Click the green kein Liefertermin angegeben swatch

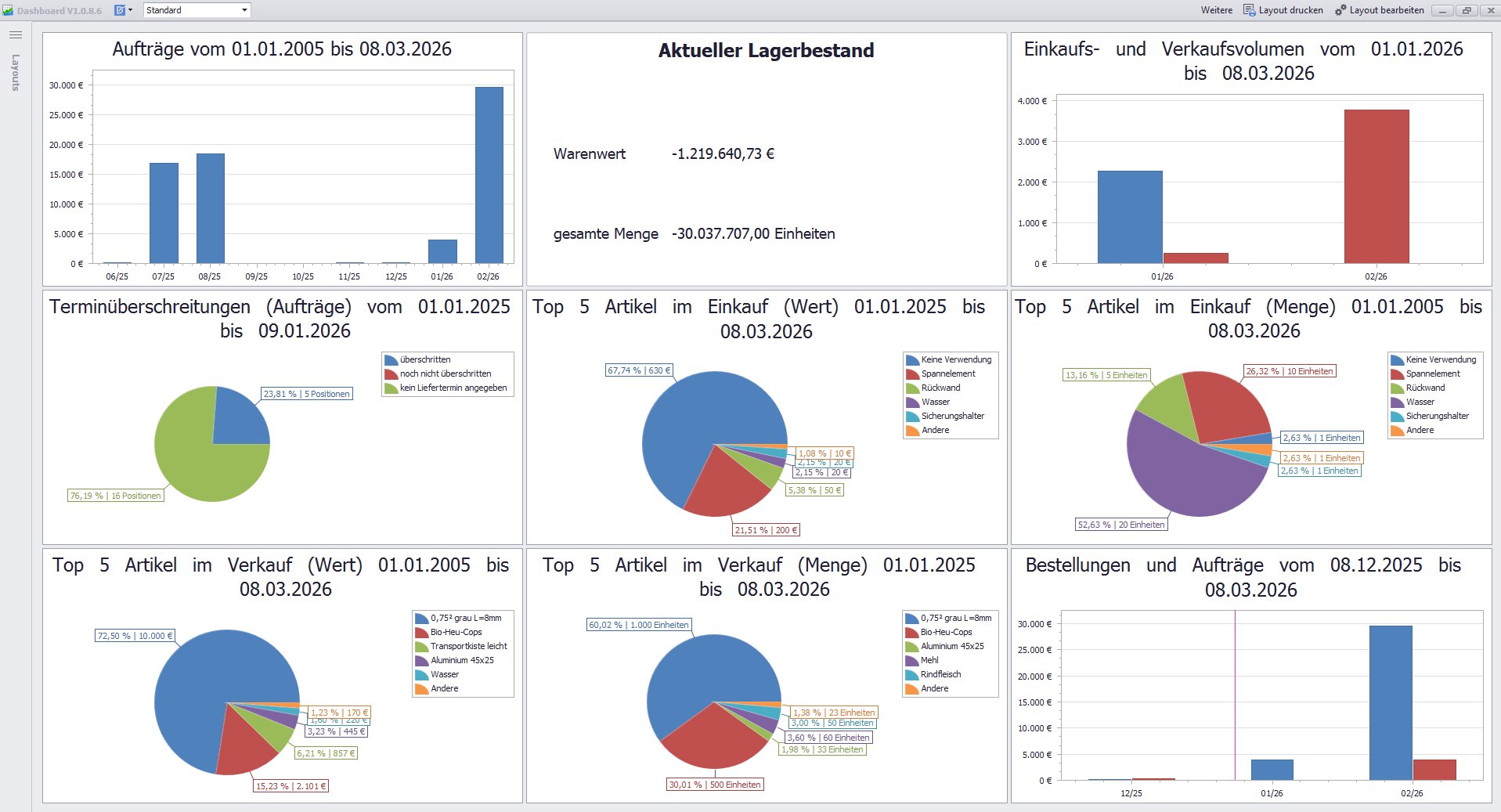click(x=391, y=388)
